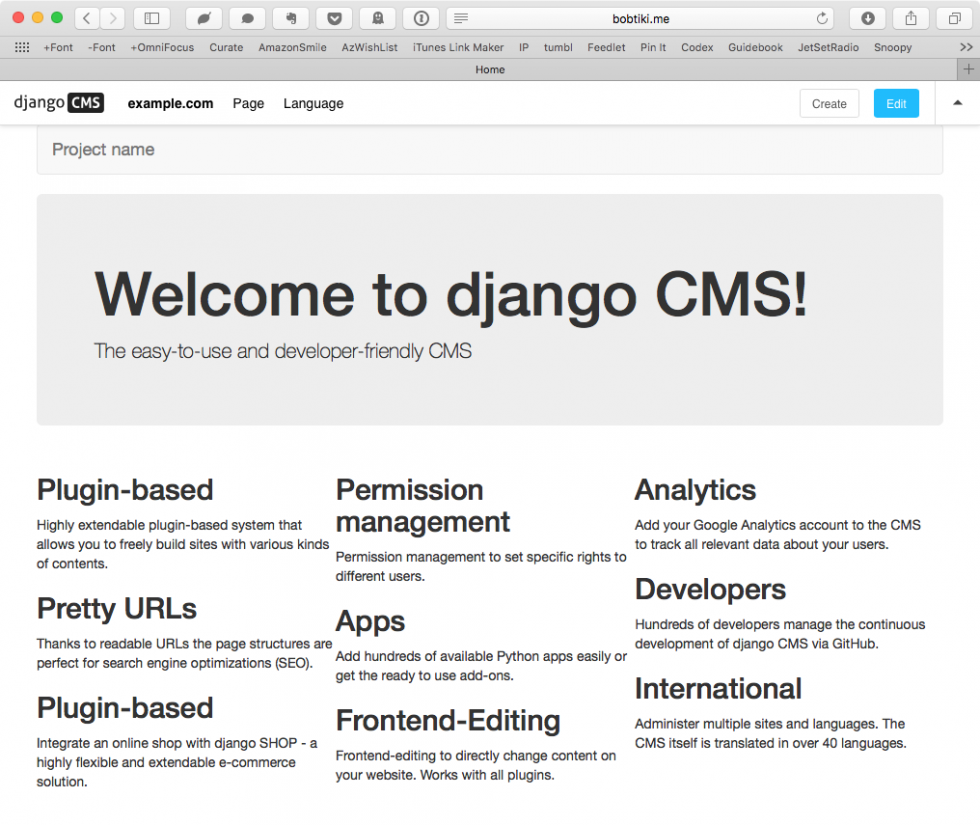Click 'The easy-to-use and developer-friendly CMS' subtitle
This screenshot has width=980, height=825.
[282, 351]
